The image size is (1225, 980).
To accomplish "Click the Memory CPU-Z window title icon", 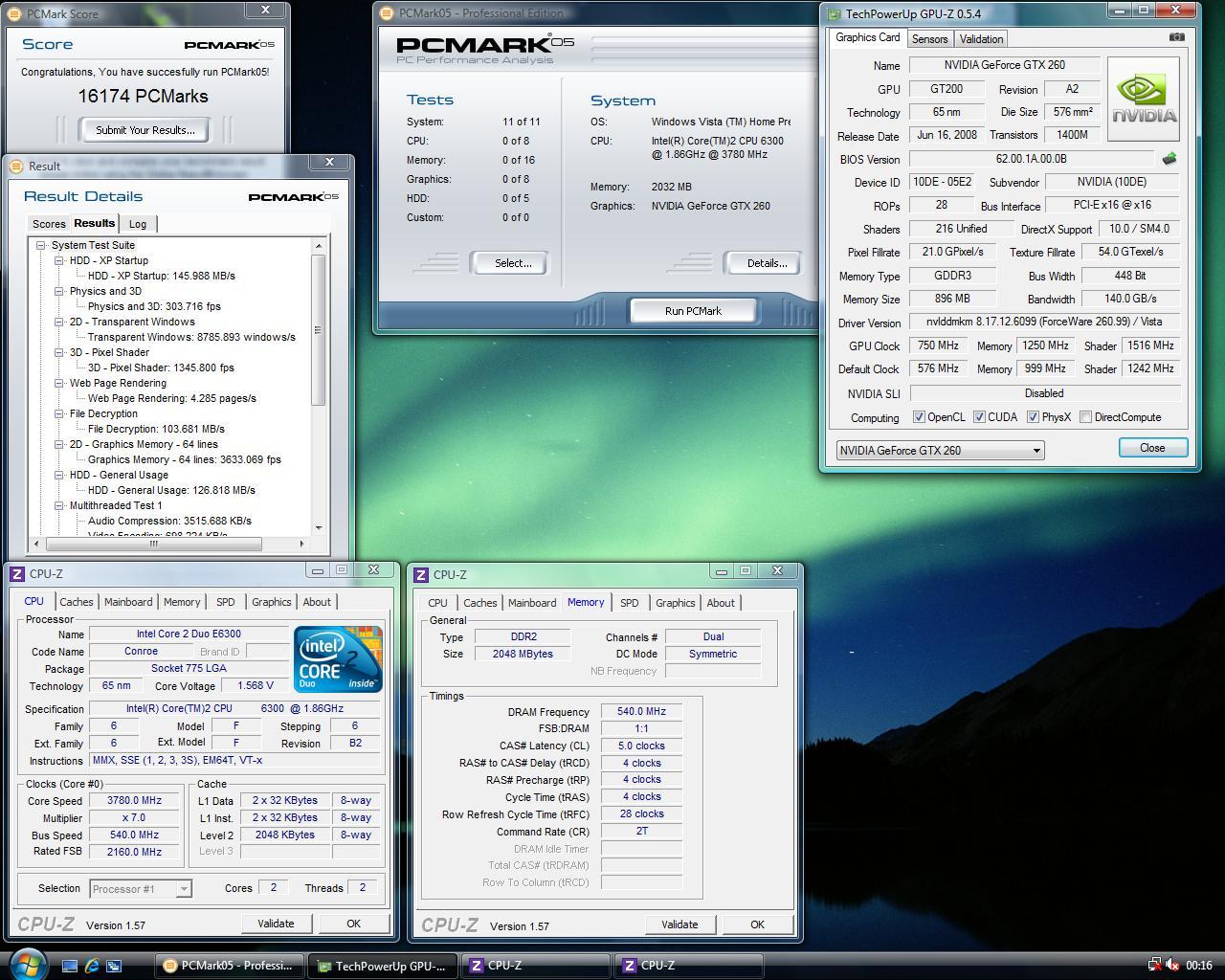I will pos(421,574).
